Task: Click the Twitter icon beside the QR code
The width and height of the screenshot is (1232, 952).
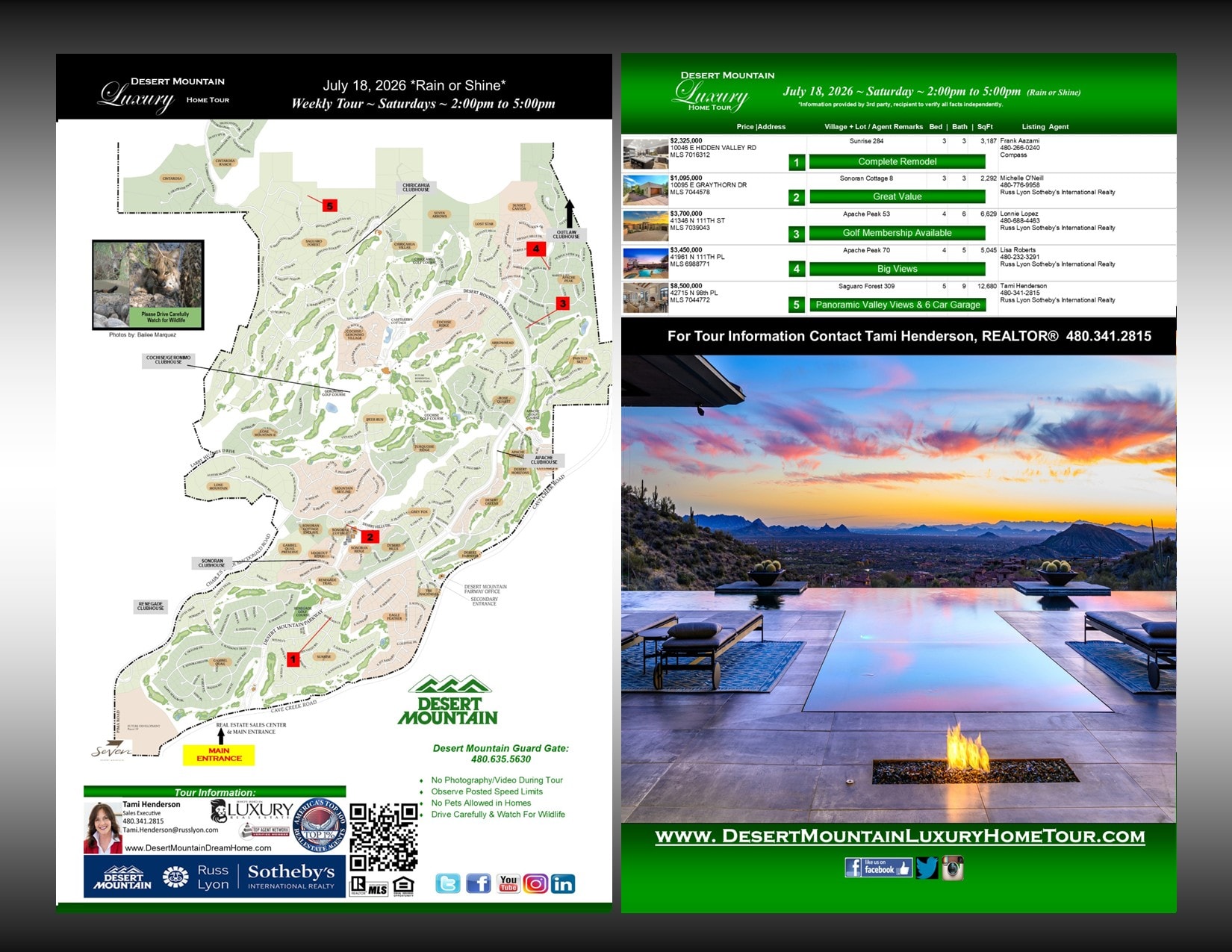Action: click(x=448, y=884)
